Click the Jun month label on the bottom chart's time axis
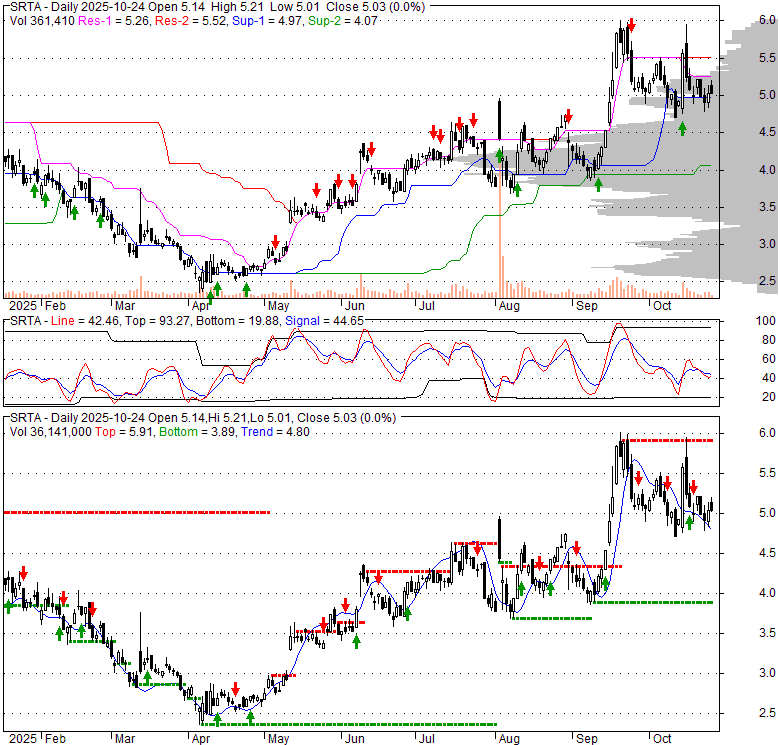 [356, 737]
